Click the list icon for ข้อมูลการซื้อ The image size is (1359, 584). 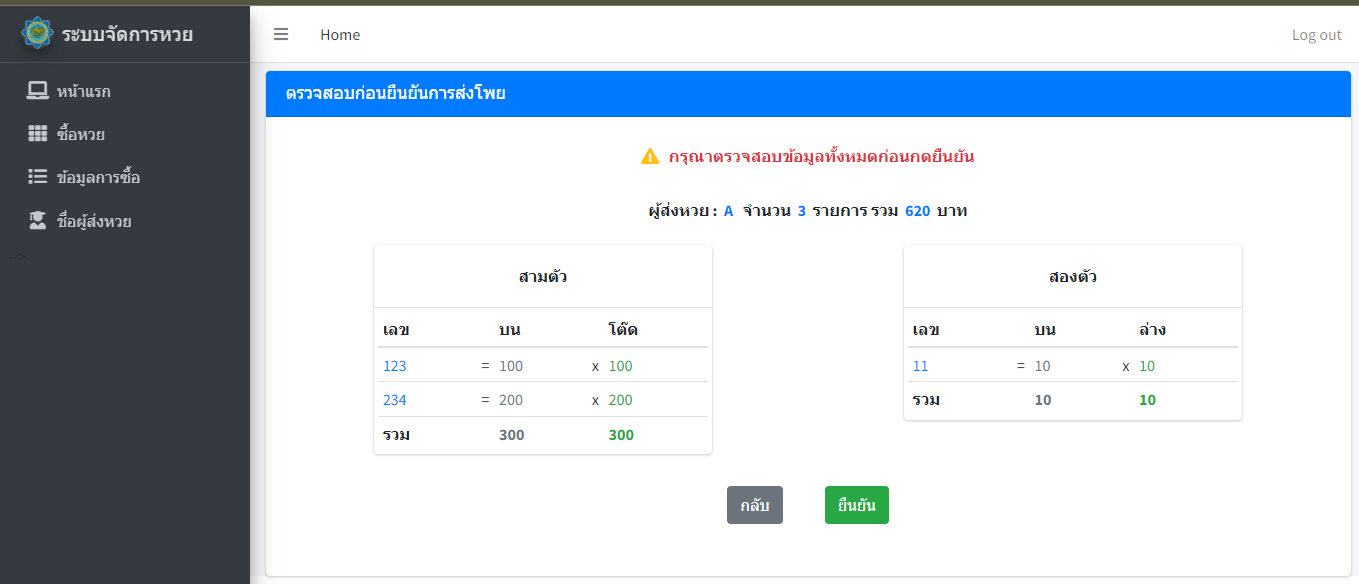pos(37,177)
